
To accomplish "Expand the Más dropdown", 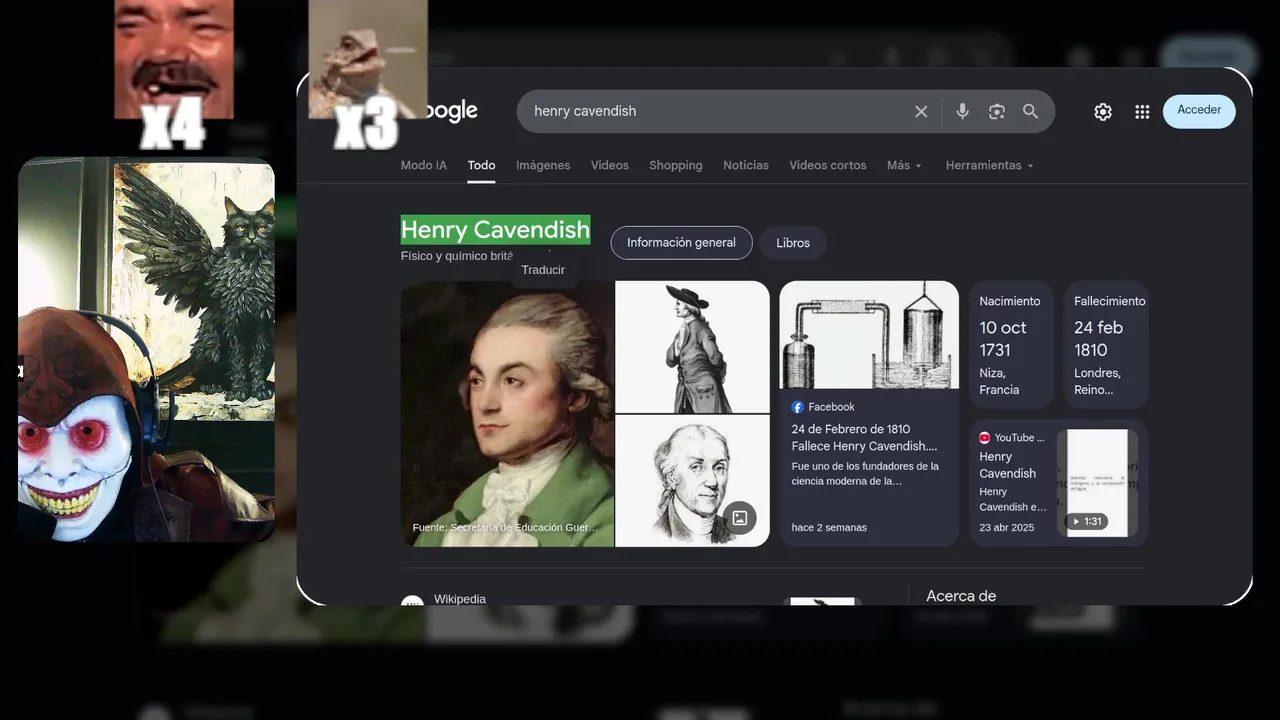I will 904,165.
